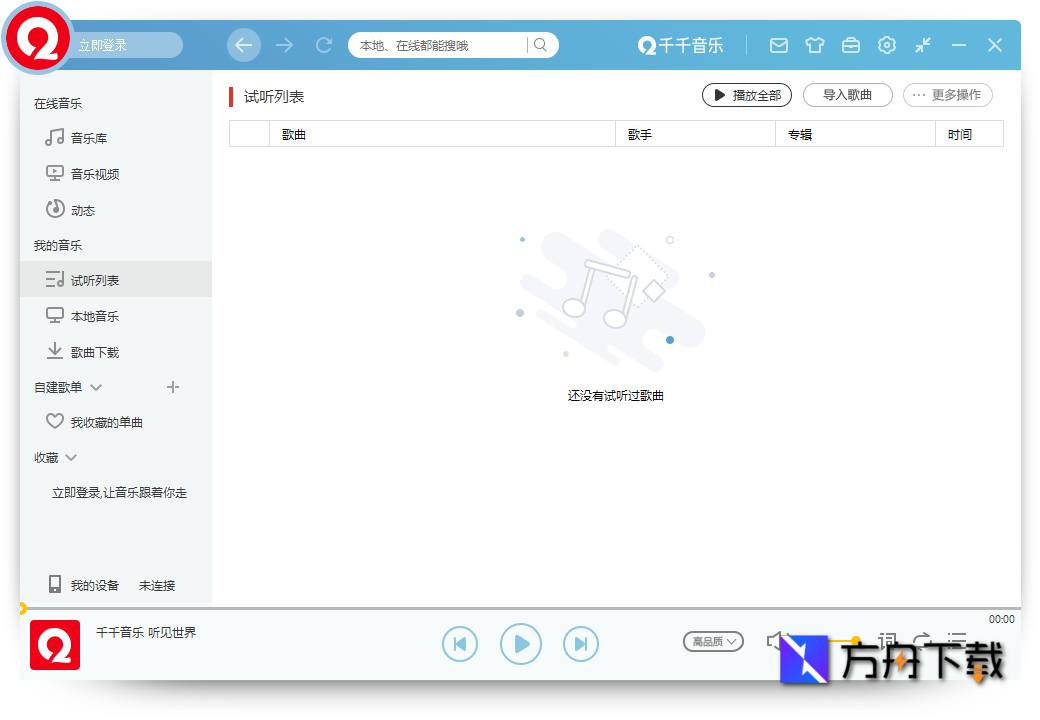Collapse the 收藏 section chevron
Screen dimensions: 1040x720
pyautogui.click(x=69, y=457)
